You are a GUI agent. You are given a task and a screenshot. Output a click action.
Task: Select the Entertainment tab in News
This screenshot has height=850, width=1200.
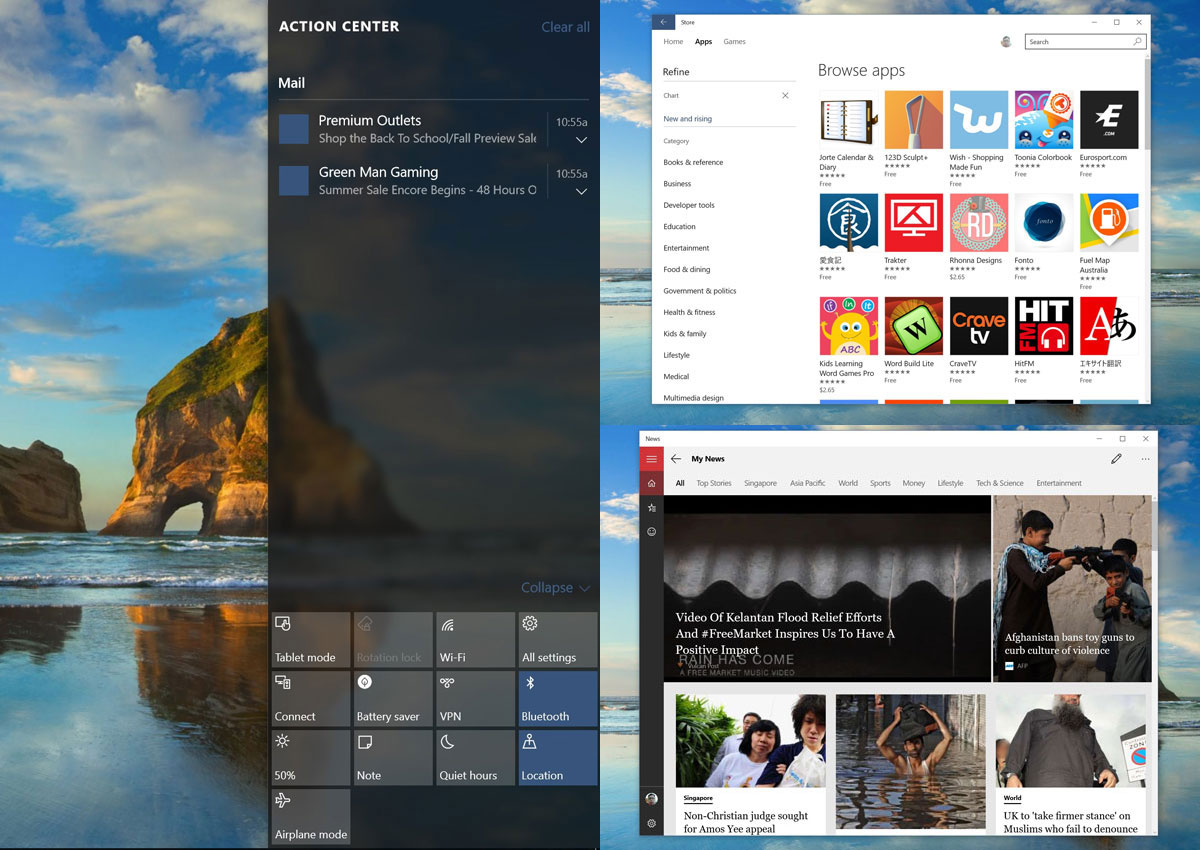point(1059,483)
